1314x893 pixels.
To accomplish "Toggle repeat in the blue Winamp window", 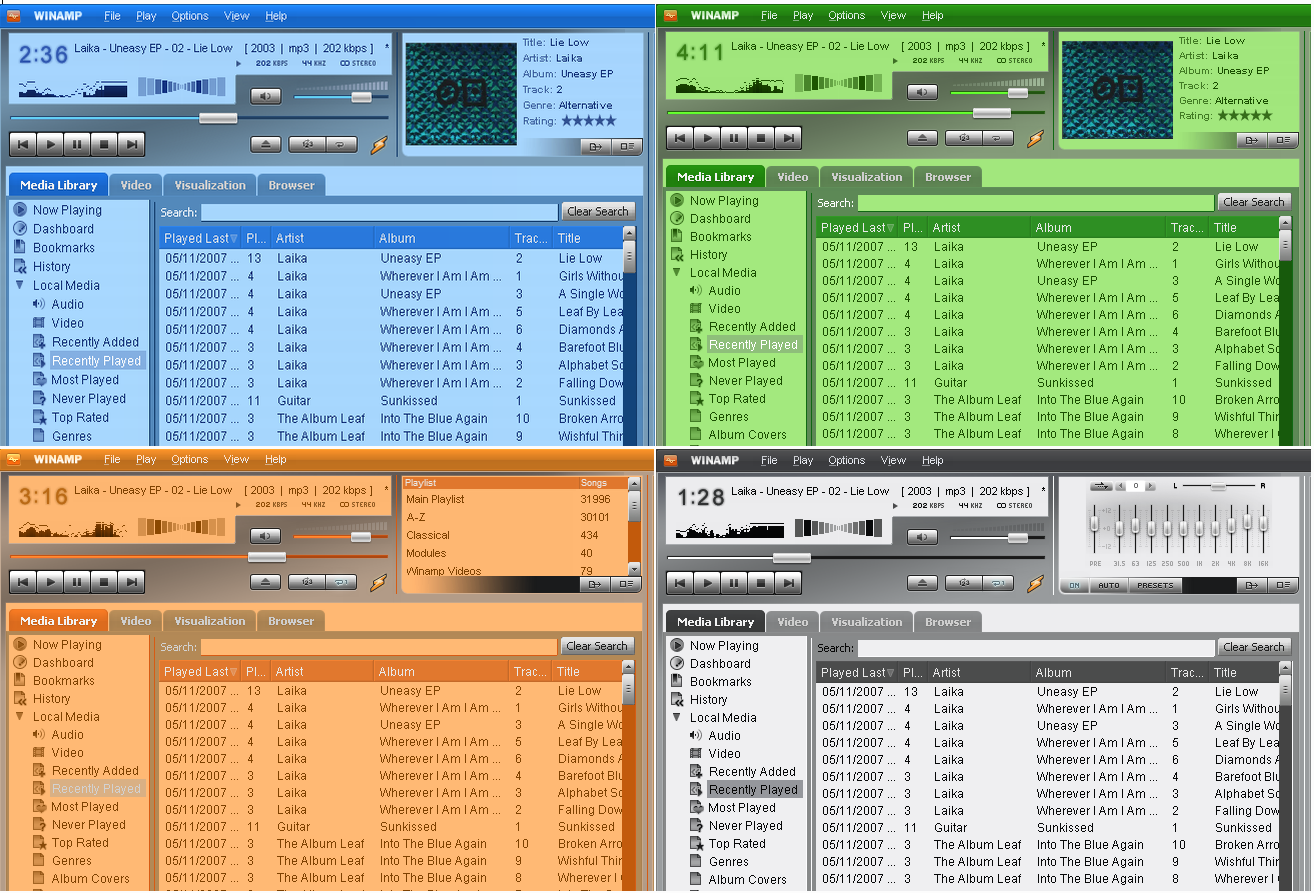I will click(x=341, y=144).
